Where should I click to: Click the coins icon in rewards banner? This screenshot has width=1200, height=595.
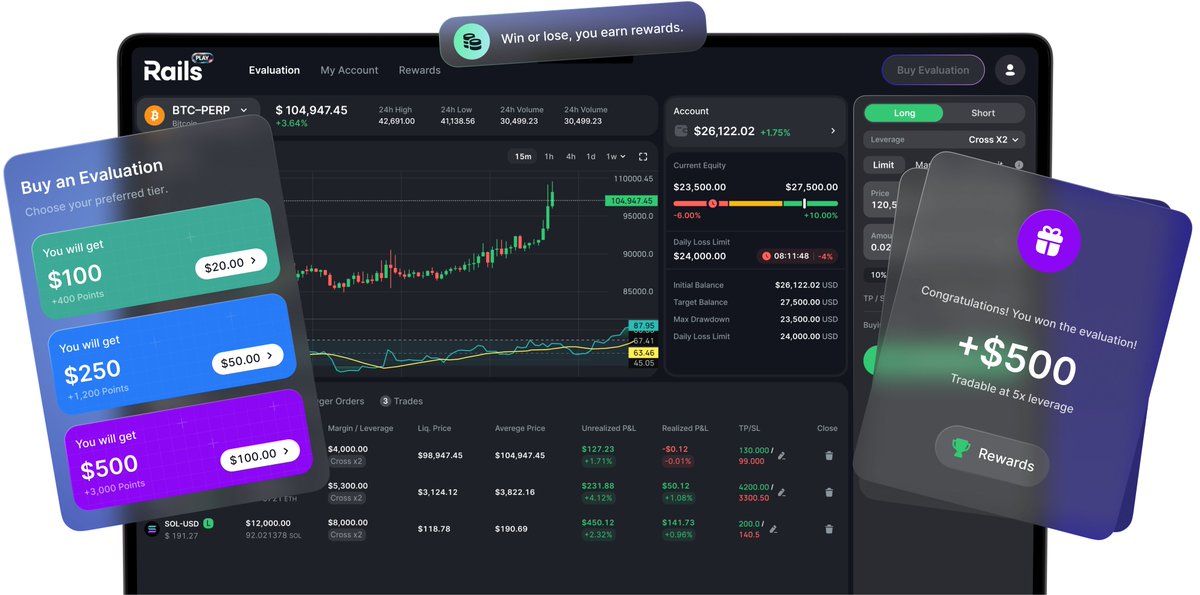pos(472,41)
